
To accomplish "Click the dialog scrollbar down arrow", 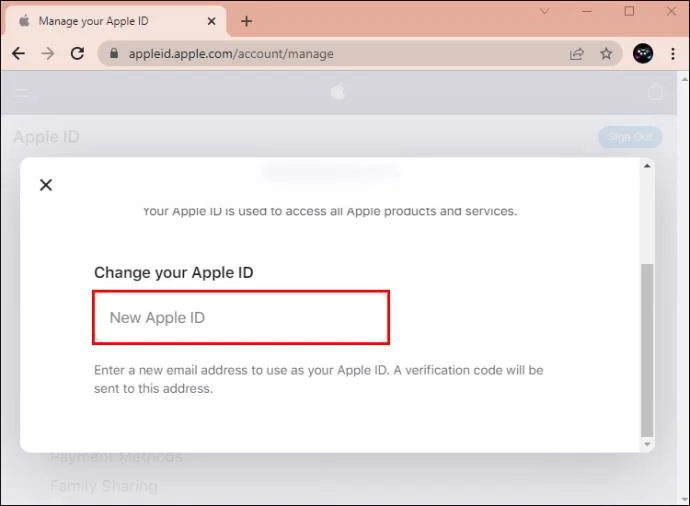I will tap(647, 444).
